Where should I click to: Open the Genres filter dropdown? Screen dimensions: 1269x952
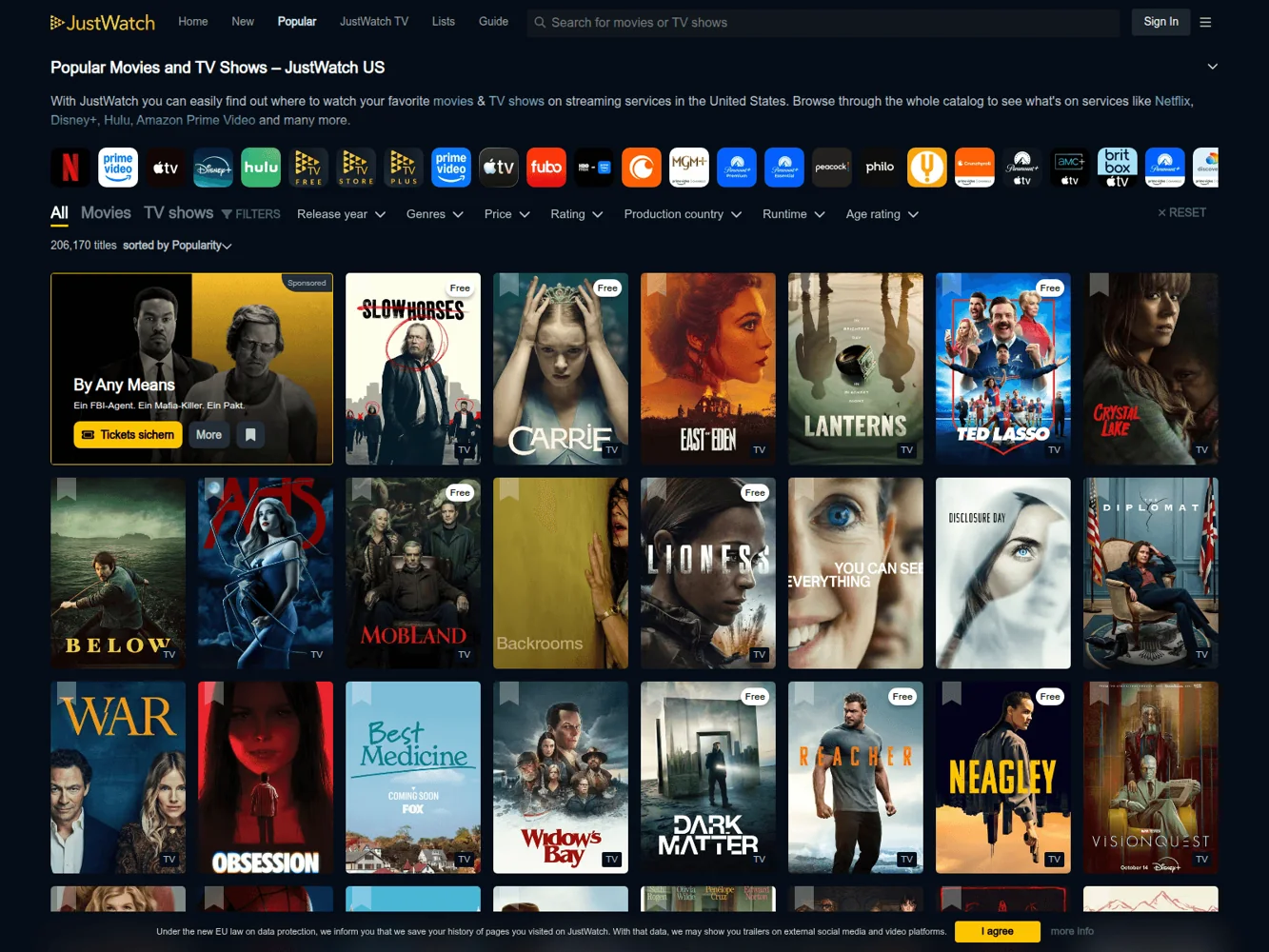pyautogui.click(x=435, y=214)
